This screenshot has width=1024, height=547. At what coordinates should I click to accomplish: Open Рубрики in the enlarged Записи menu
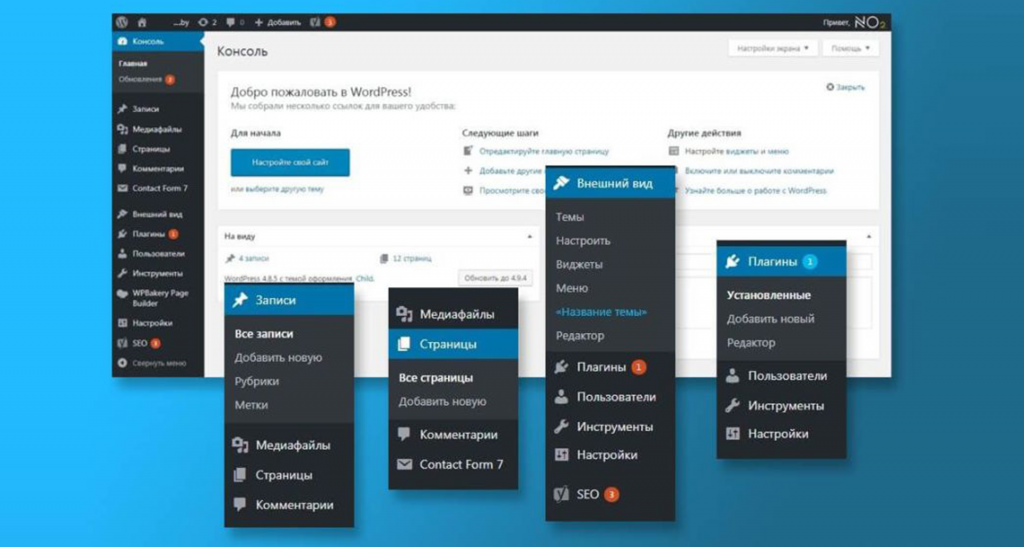257,381
